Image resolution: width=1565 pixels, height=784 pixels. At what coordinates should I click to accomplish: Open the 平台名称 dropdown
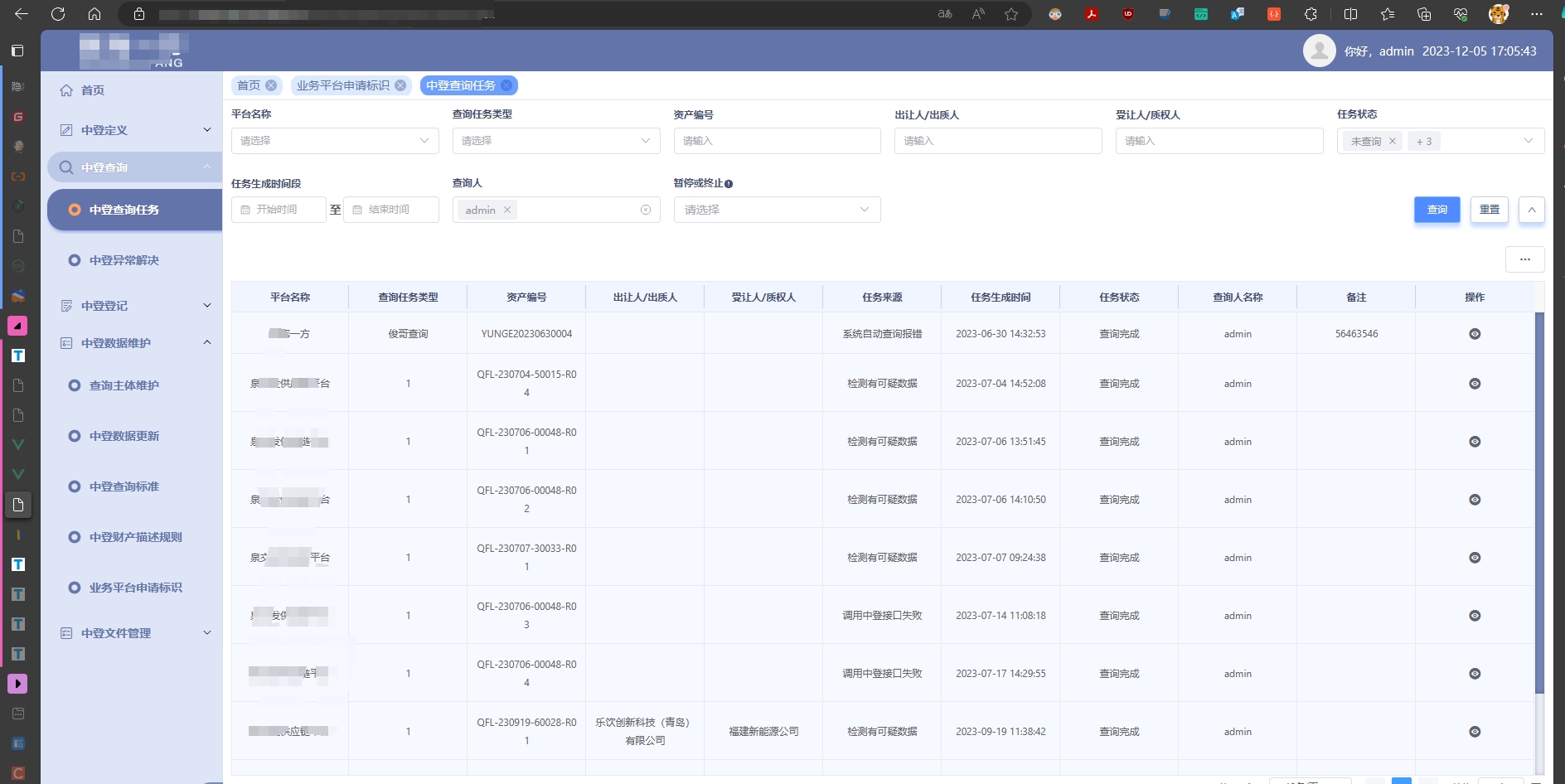[335, 141]
